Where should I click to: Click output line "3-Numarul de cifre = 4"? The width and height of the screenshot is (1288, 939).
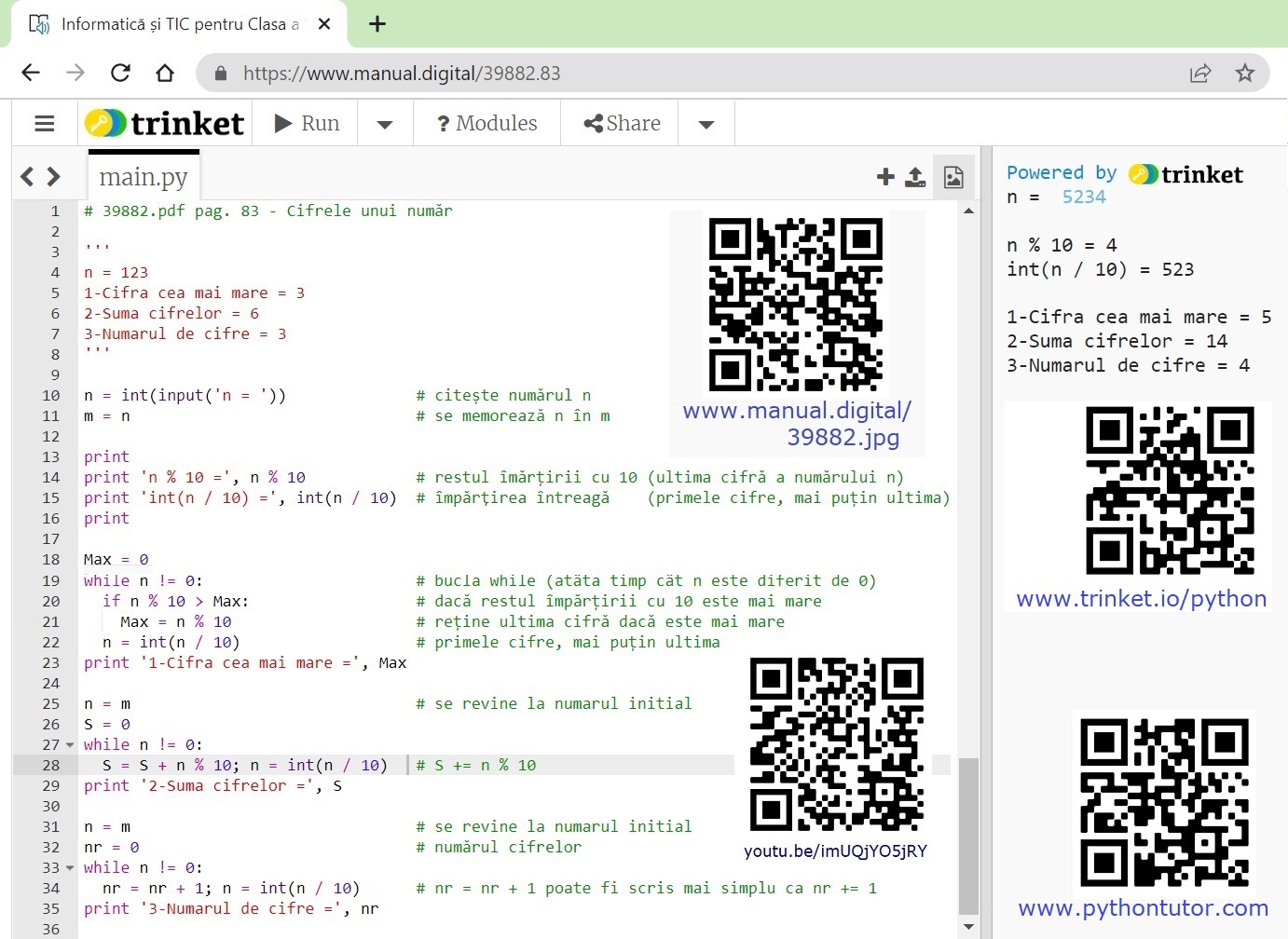(x=1128, y=365)
